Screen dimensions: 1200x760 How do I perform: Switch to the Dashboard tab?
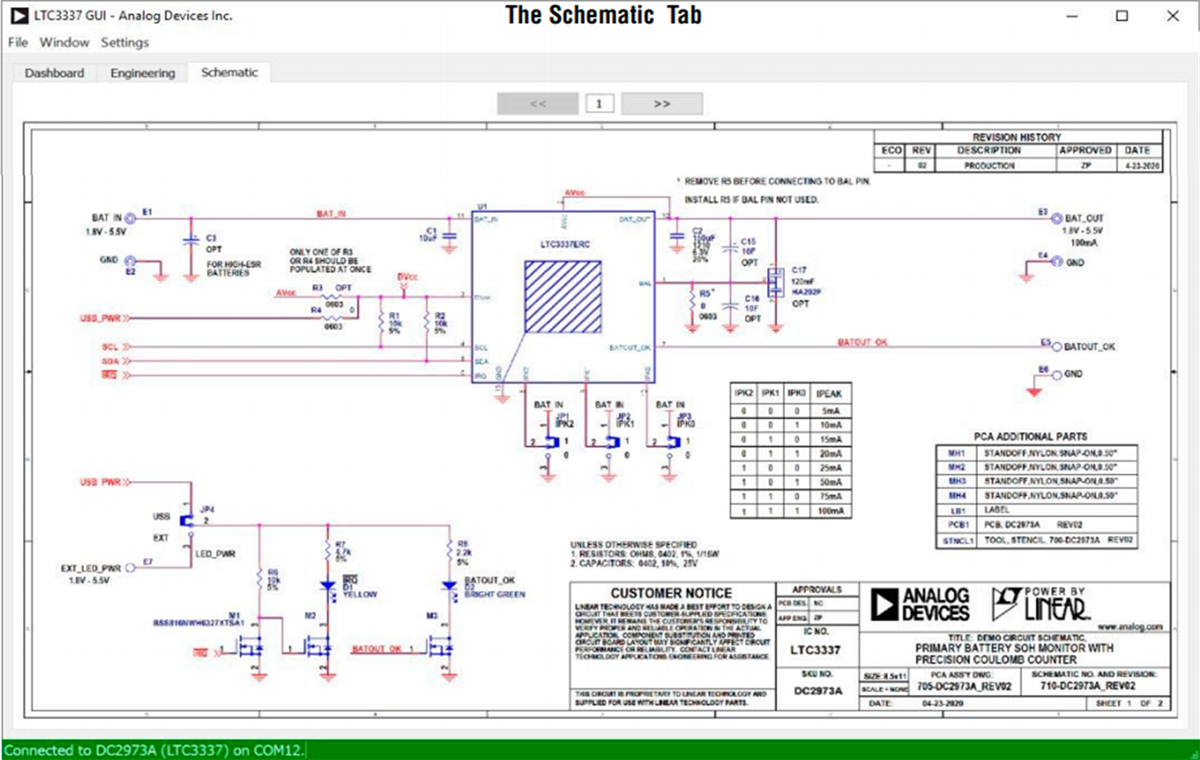54,73
